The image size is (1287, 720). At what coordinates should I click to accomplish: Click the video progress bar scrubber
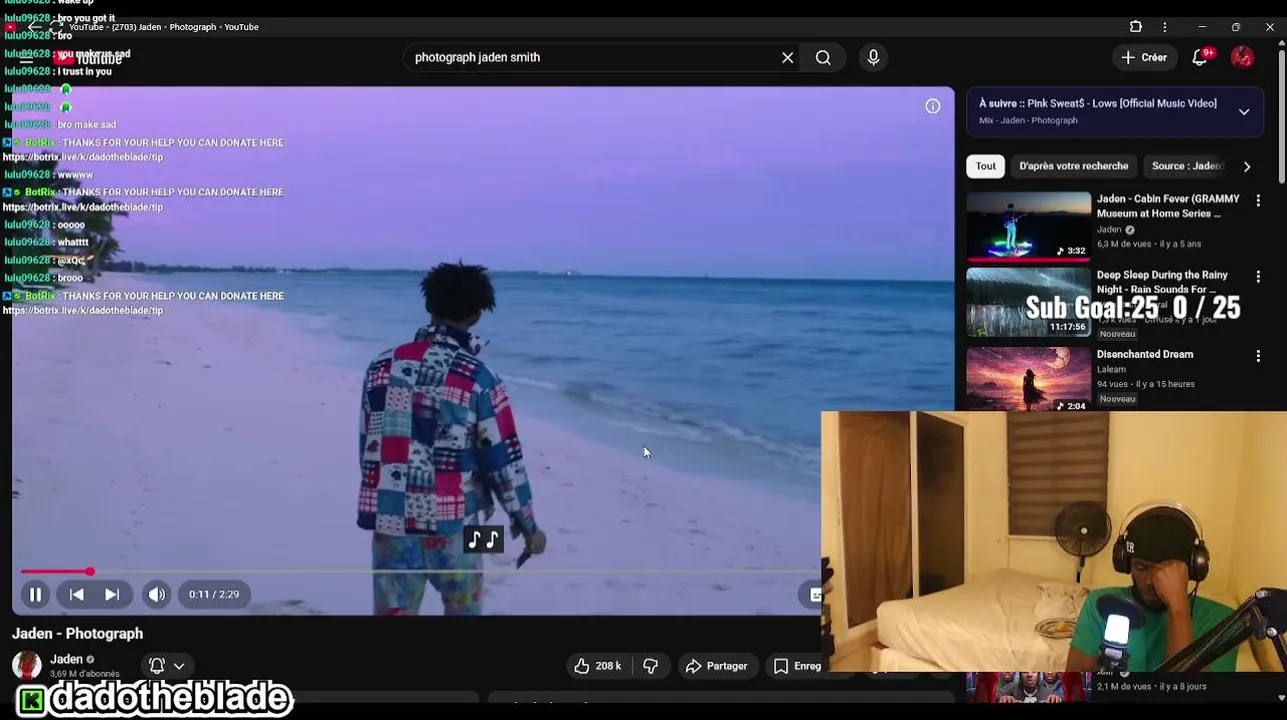click(89, 571)
